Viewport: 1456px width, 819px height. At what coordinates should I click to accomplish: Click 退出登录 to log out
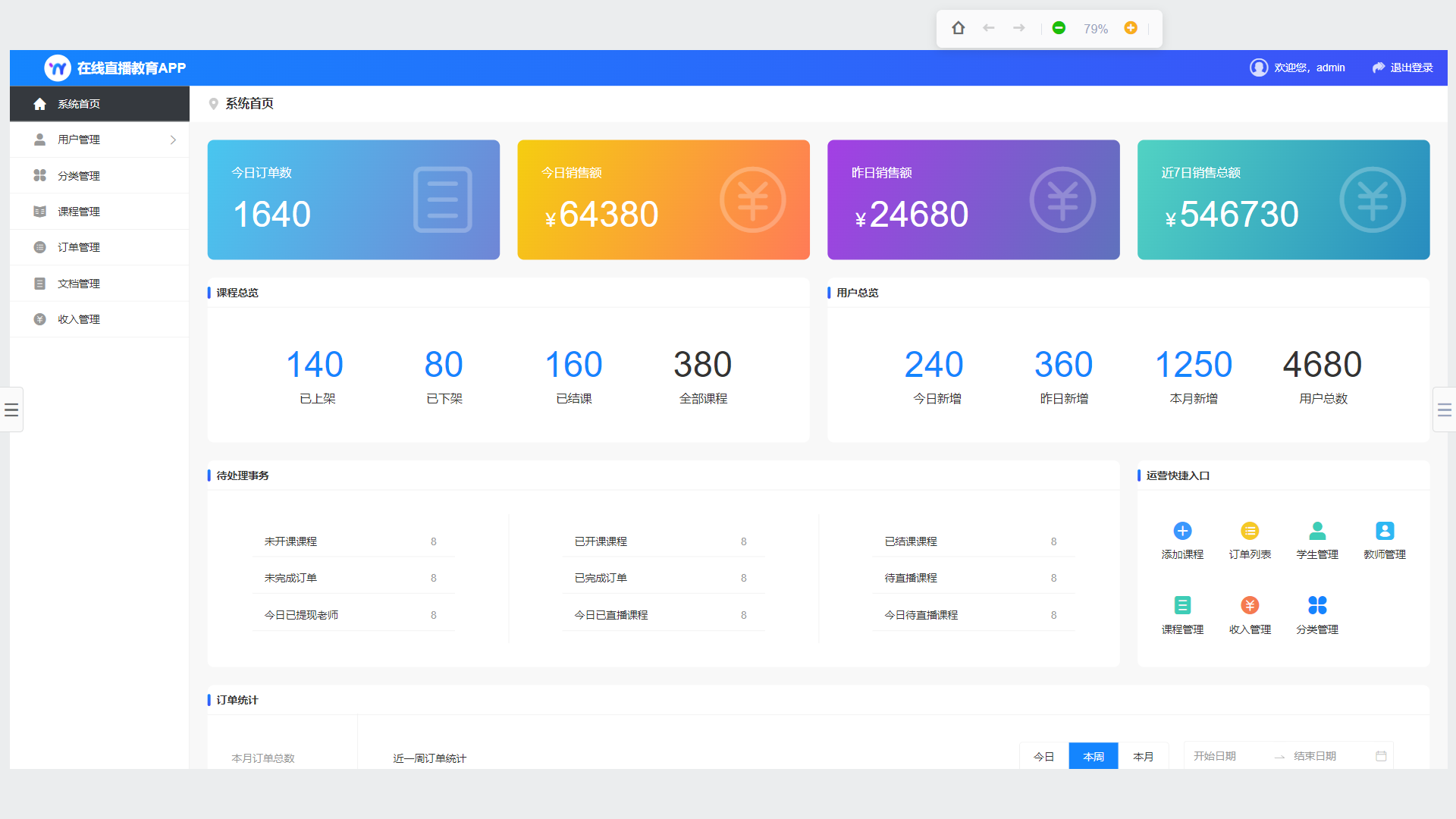pos(1403,67)
